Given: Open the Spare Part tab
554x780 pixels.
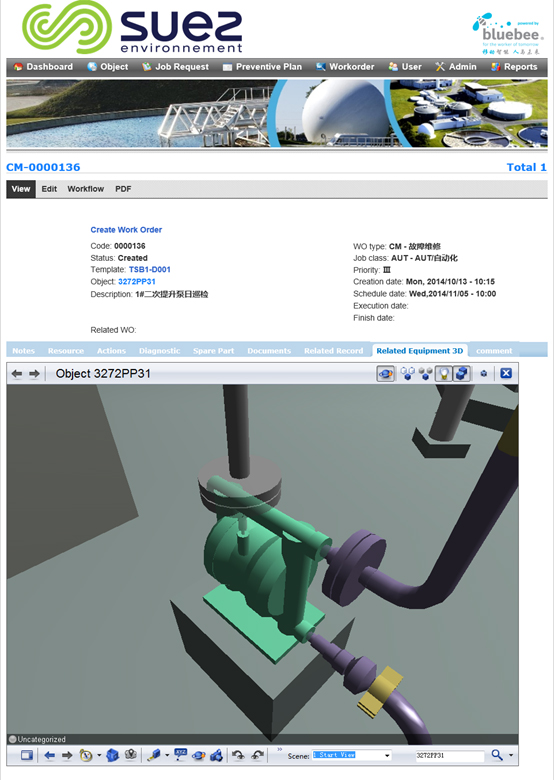Looking at the screenshot, I should [x=213, y=351].
